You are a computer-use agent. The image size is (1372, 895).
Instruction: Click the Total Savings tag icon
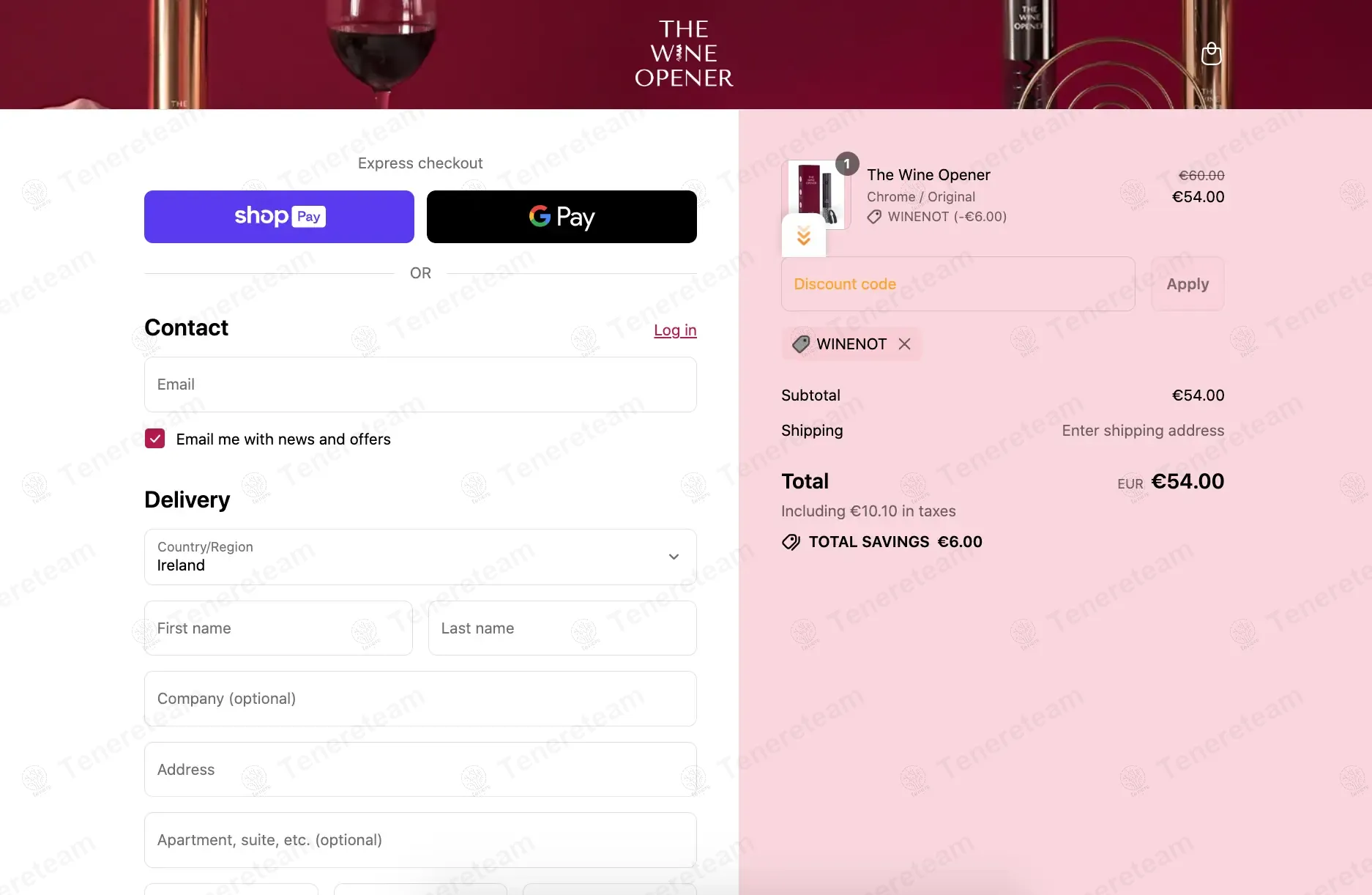791,542
